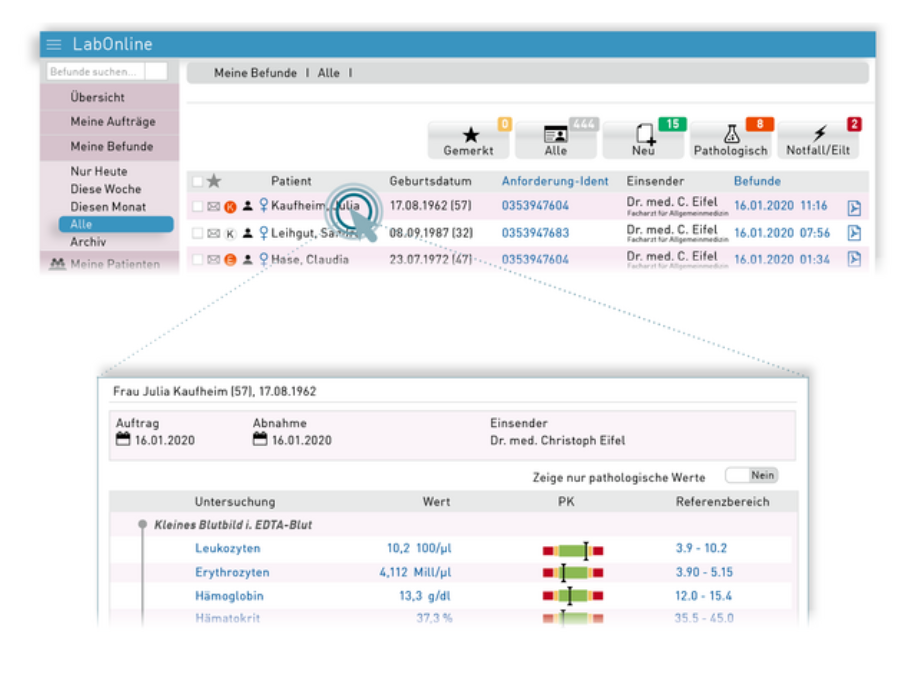921x673 pixels.
Task: Click female symbol next to Kaufheim
Action: click(264, 205)
